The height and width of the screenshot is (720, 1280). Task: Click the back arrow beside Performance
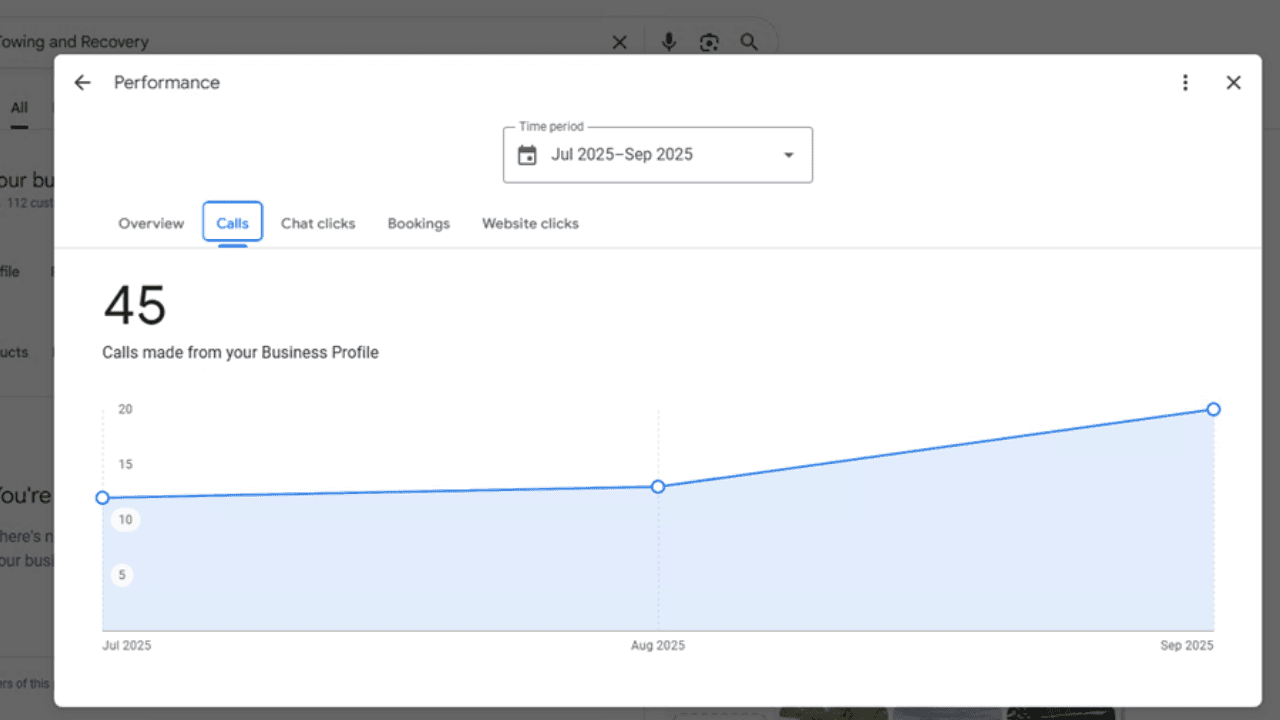coord(82,83)
